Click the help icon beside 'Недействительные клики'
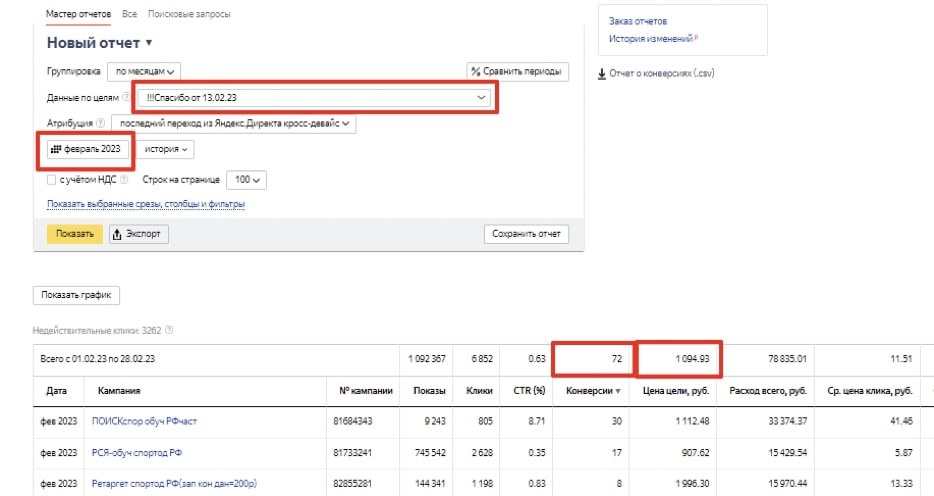The image size is (934, 496). [x=169, y=329]
